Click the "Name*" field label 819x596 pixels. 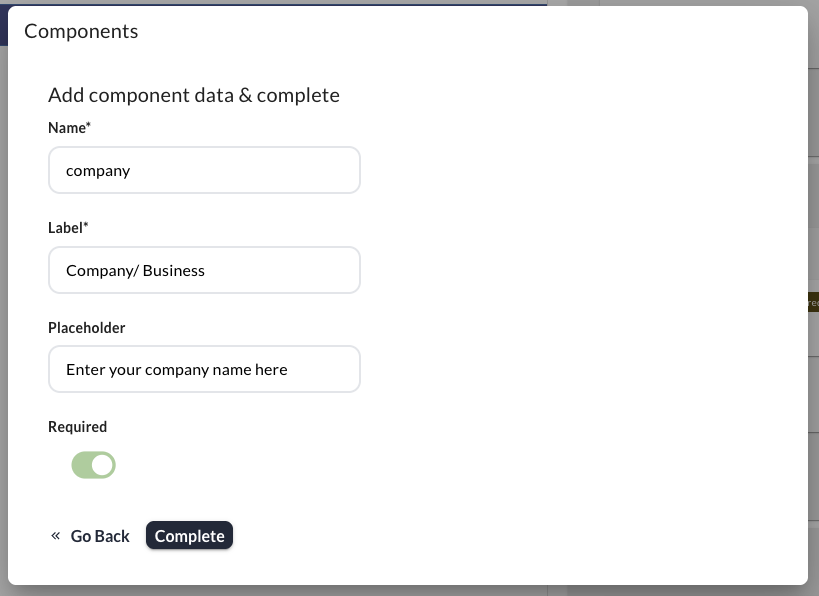70,128
